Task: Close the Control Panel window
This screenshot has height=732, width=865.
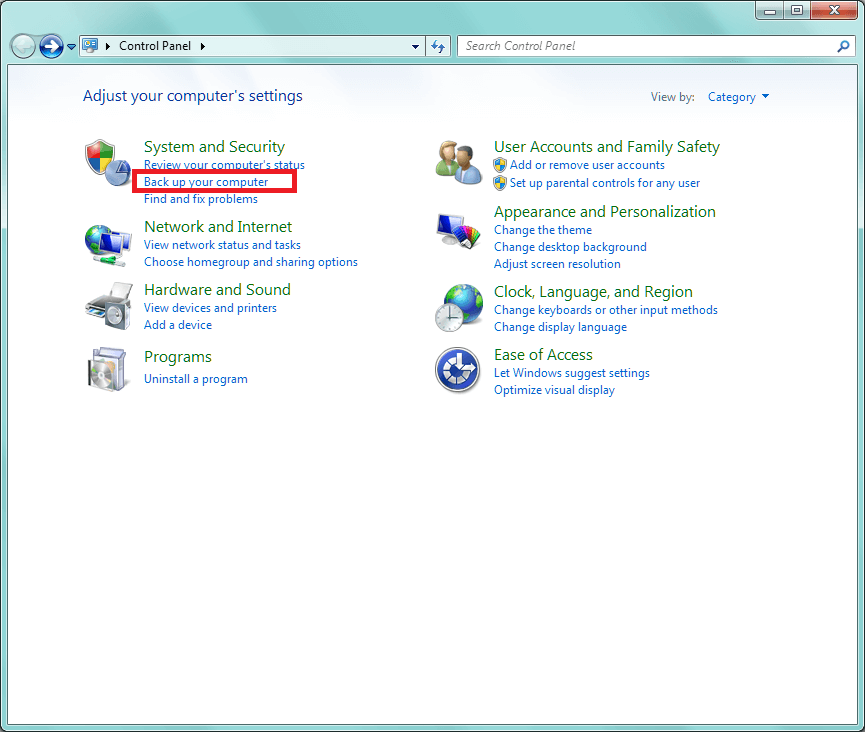Action: 834,10
